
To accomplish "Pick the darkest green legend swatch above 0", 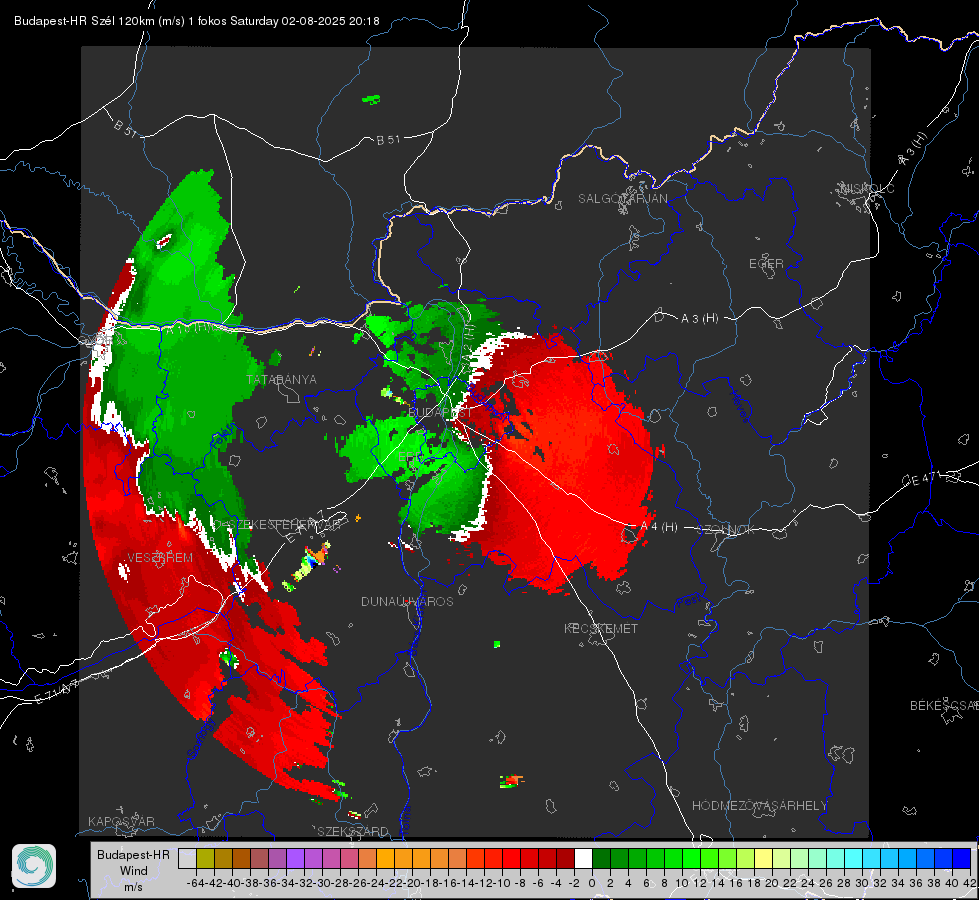I will point(601,859).
